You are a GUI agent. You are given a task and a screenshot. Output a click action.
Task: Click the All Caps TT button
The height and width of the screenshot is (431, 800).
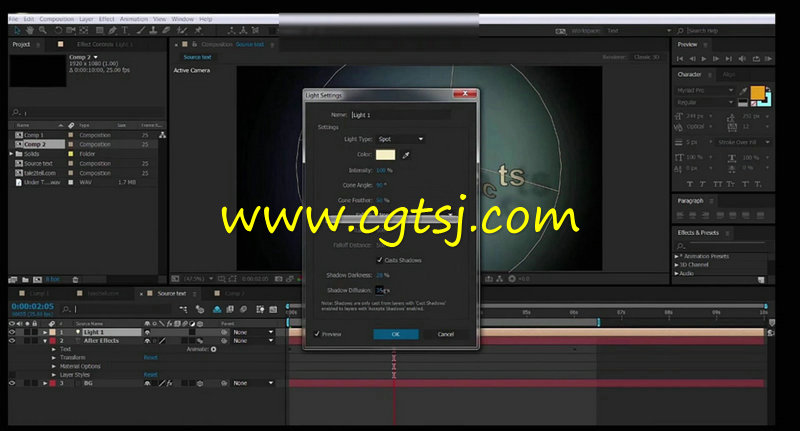[x=717, y=184]
